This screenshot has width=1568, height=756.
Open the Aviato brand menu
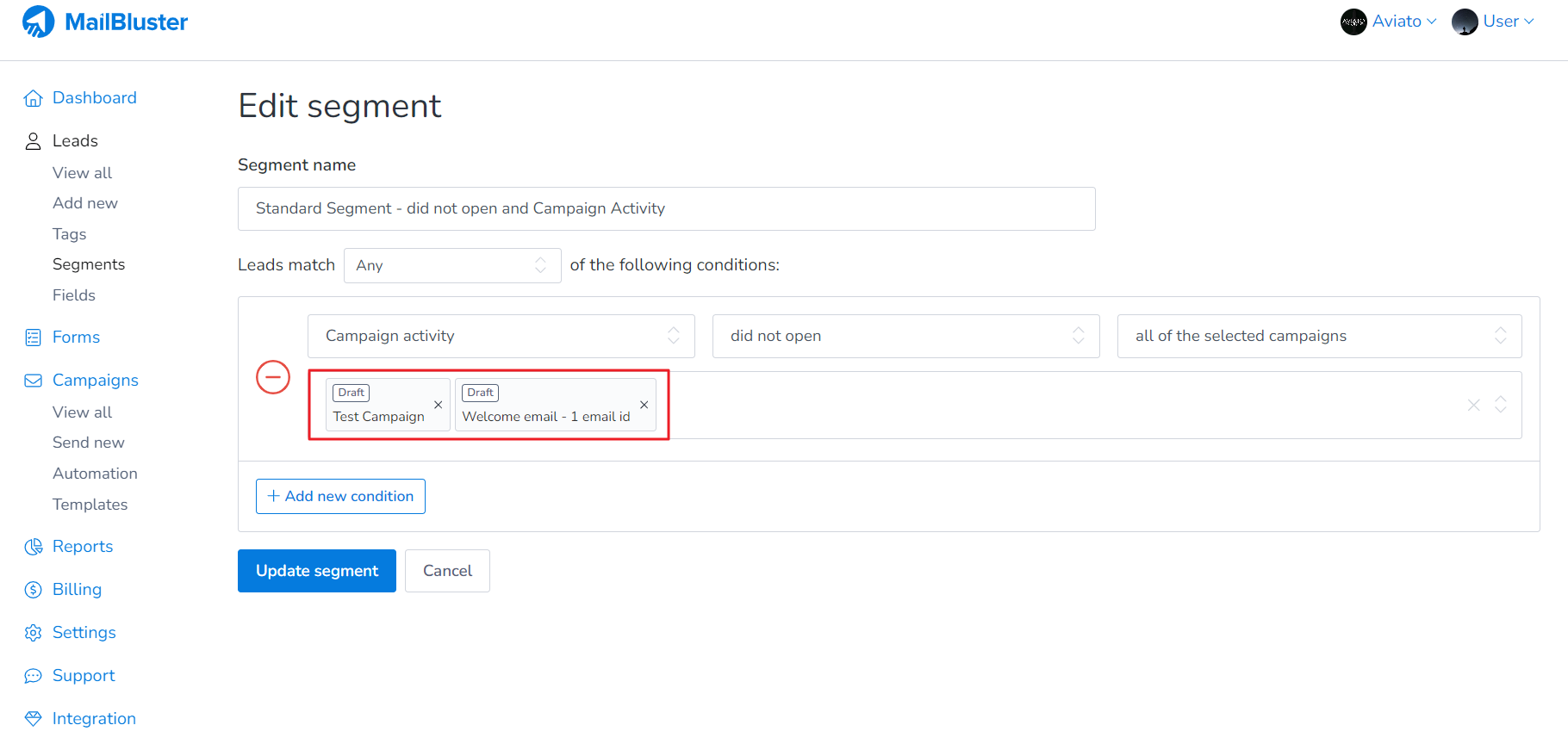coord(1389,22)
